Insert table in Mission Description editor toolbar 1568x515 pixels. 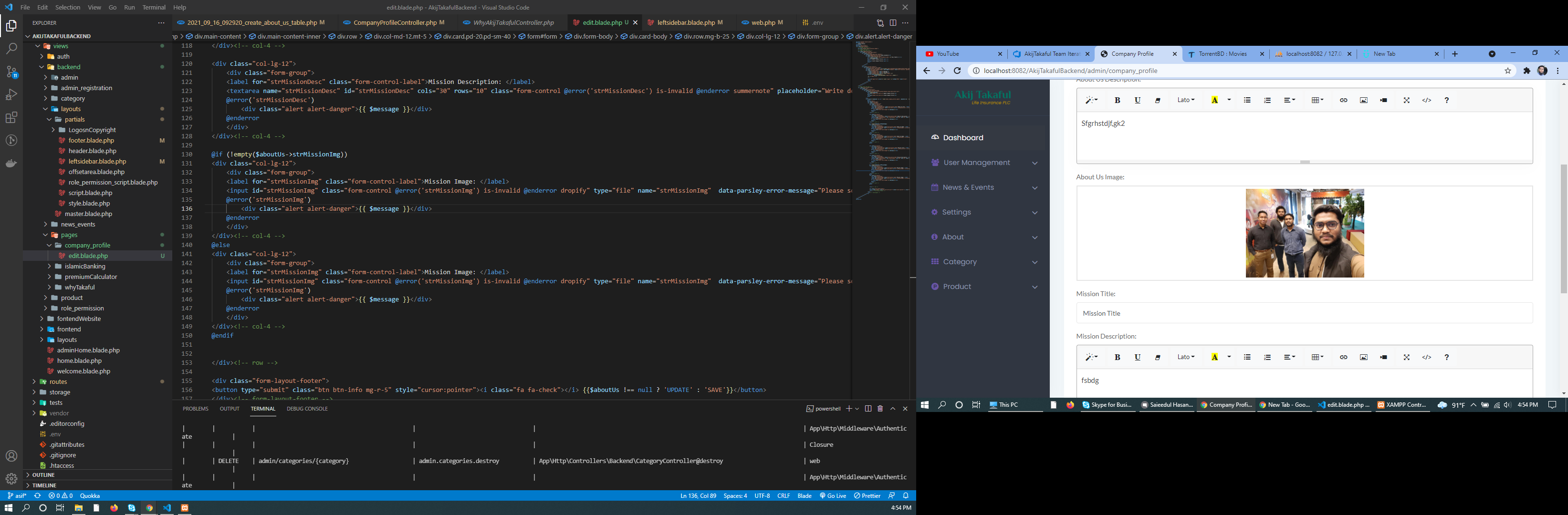point(1317,358)
